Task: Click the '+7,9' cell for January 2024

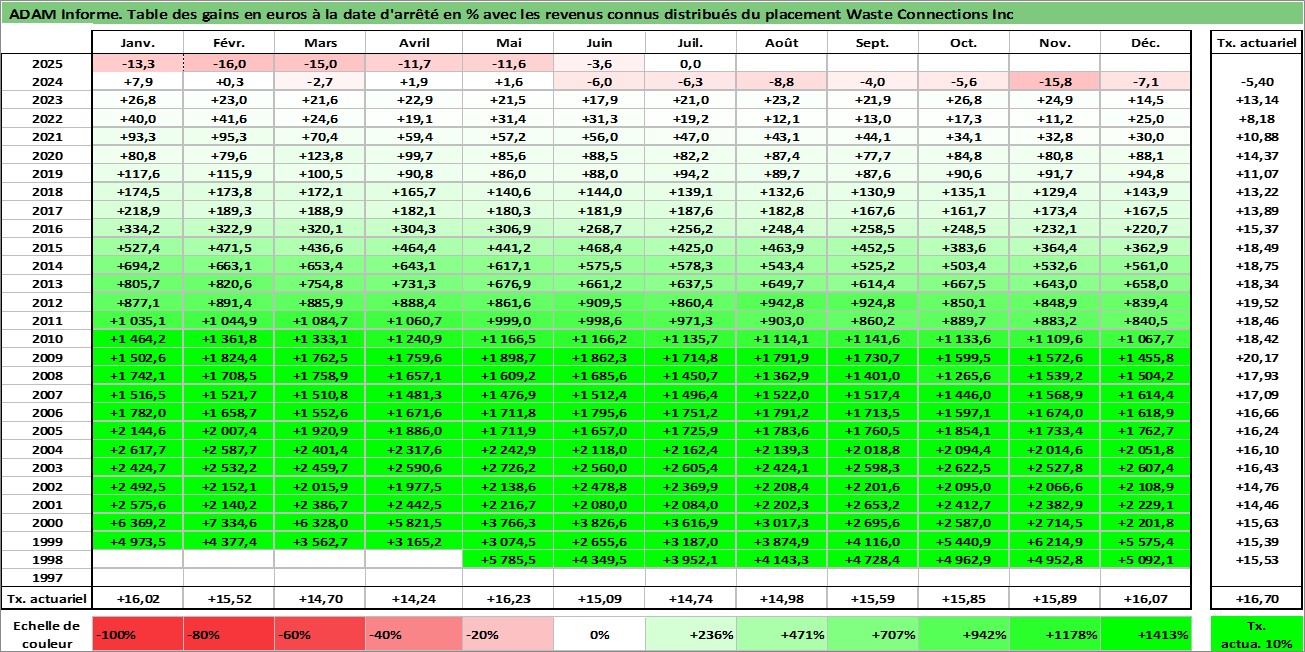Action: point(137,82)
